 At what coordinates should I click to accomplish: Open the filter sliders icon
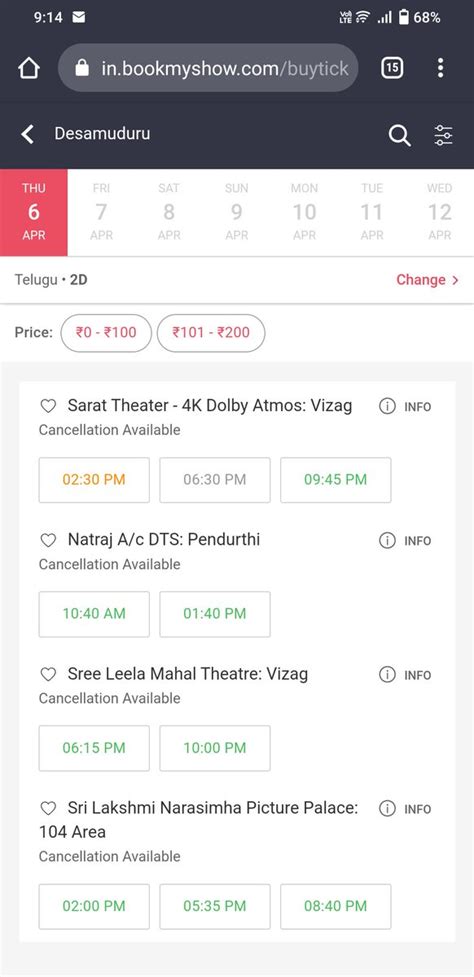443,135
